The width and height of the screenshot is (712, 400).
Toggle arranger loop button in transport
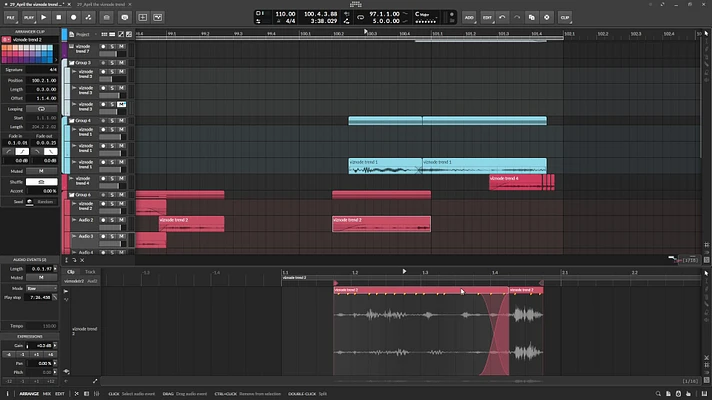point(361,17)
